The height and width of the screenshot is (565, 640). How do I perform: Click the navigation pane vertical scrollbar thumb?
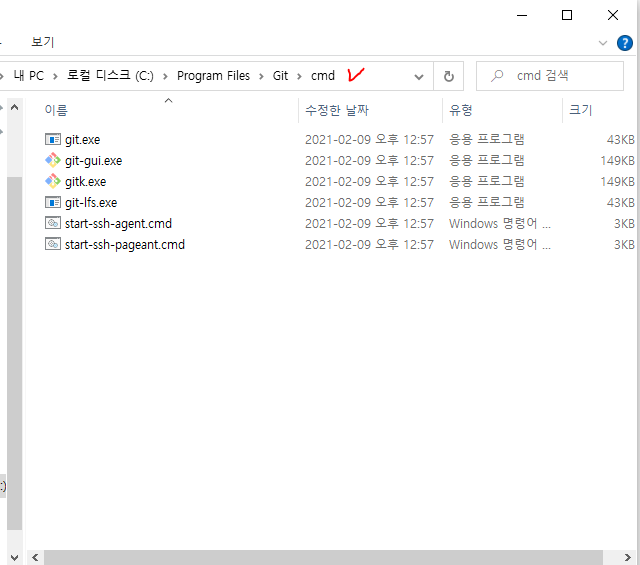[15, 354]
